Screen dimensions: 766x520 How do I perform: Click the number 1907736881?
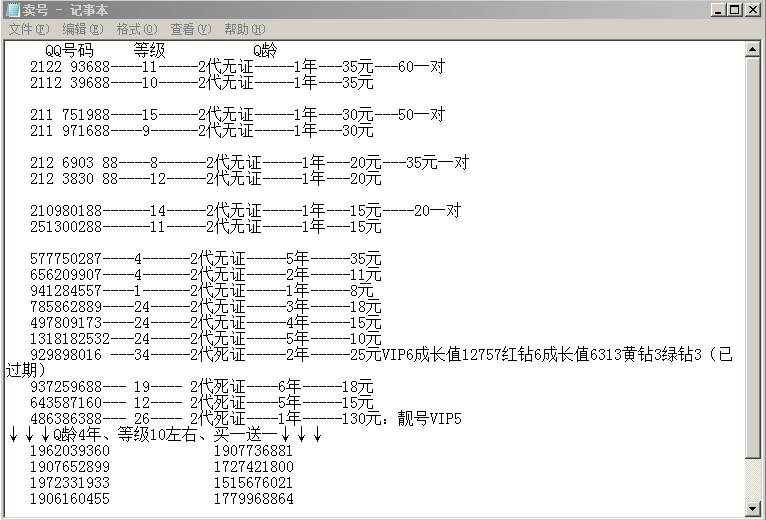tap(253, 451)
